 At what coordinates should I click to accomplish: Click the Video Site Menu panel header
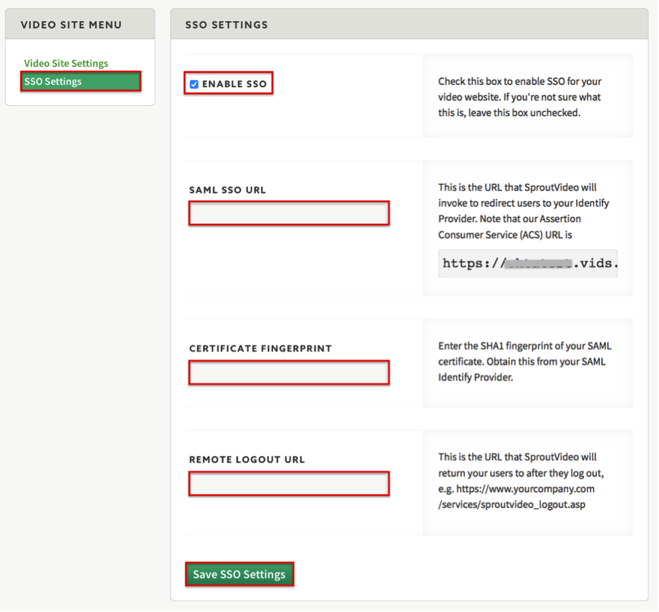coord(71,24)
